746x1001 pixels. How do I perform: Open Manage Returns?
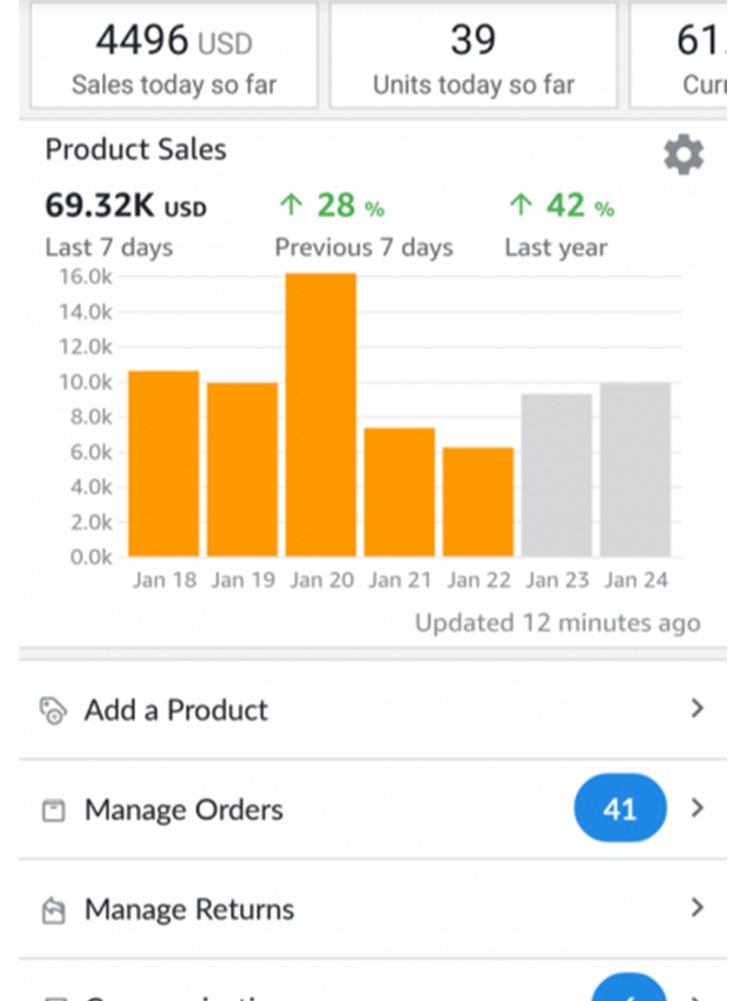point(190,908)
